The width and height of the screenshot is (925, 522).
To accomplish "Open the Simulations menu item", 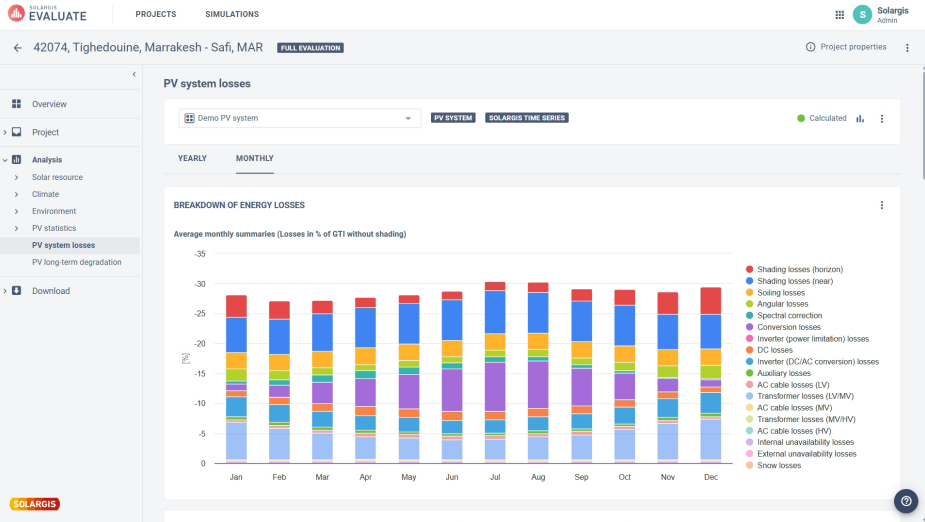I will 232,15.
